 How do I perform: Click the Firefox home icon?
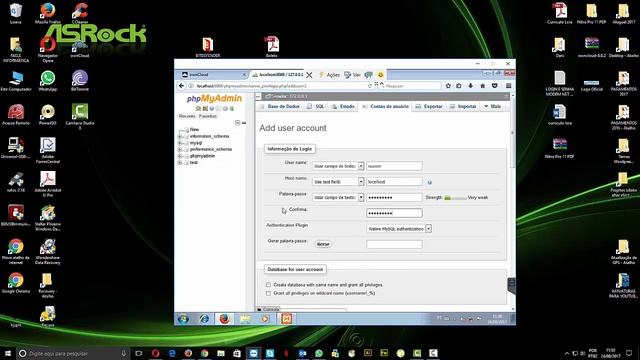click(482, 86)
